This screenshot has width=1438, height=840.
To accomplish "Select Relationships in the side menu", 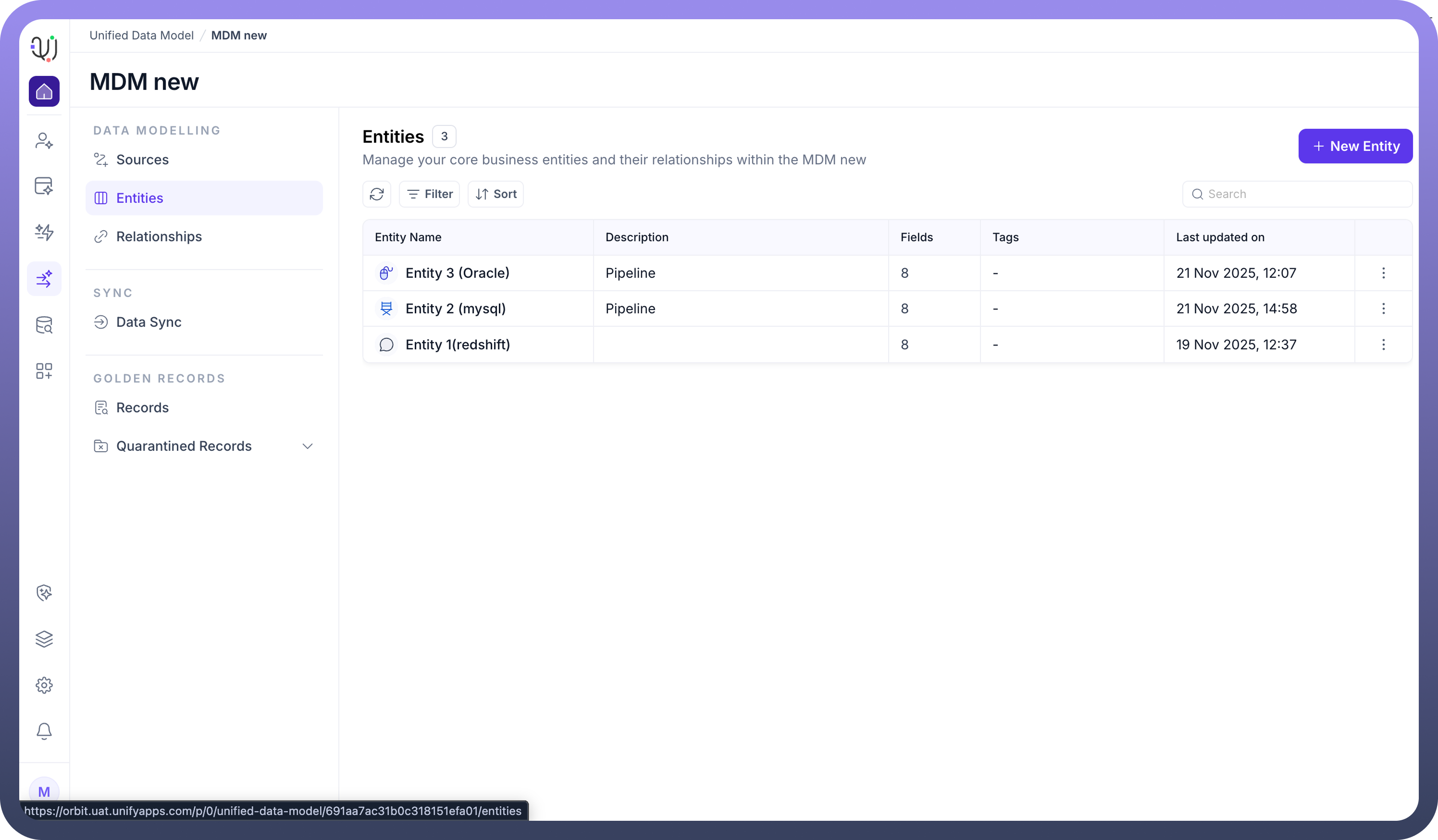I will [x=159, y=237].
